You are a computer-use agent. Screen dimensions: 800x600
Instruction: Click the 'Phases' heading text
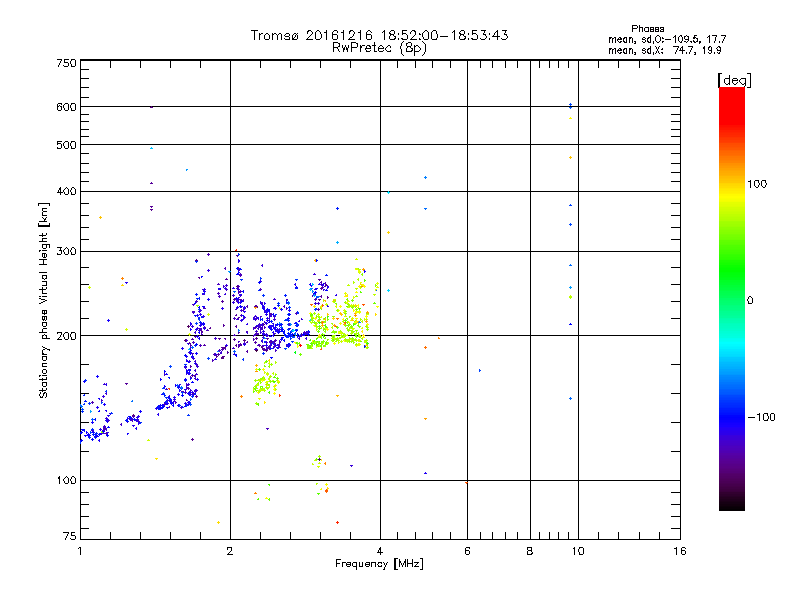pyautogui.click(x=647, y=29)
